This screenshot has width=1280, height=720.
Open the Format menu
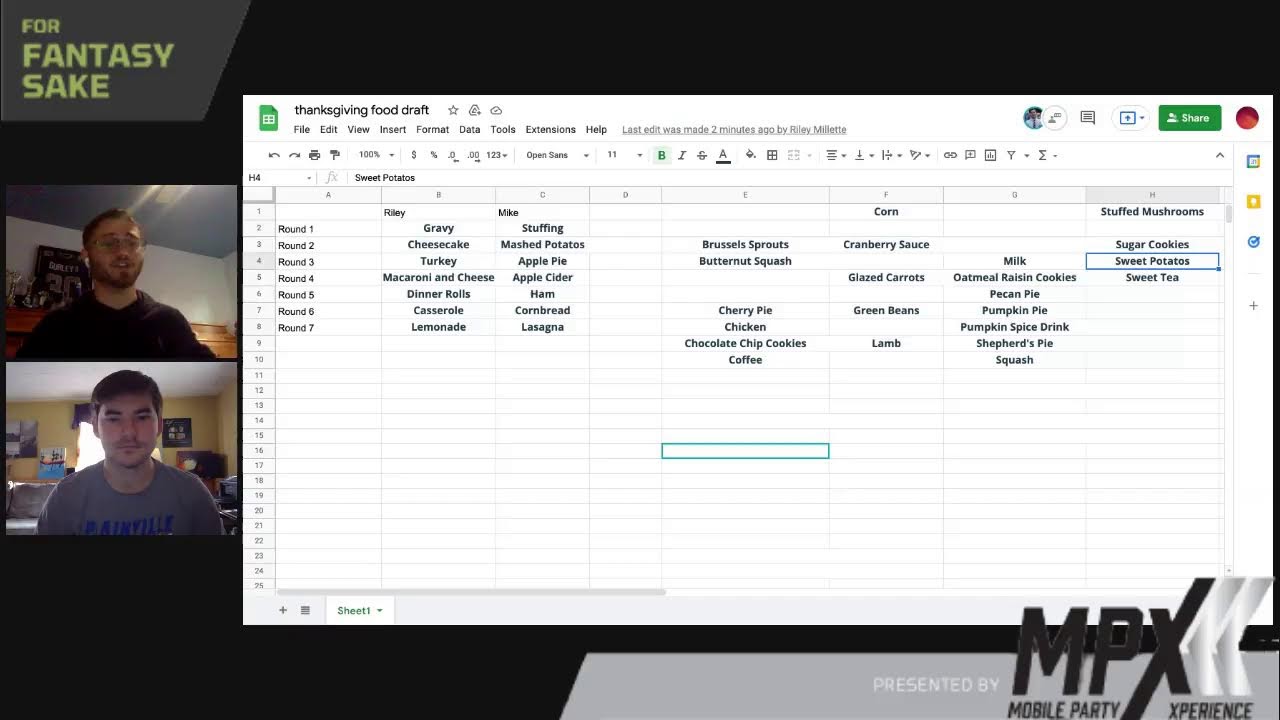[432, 129]
